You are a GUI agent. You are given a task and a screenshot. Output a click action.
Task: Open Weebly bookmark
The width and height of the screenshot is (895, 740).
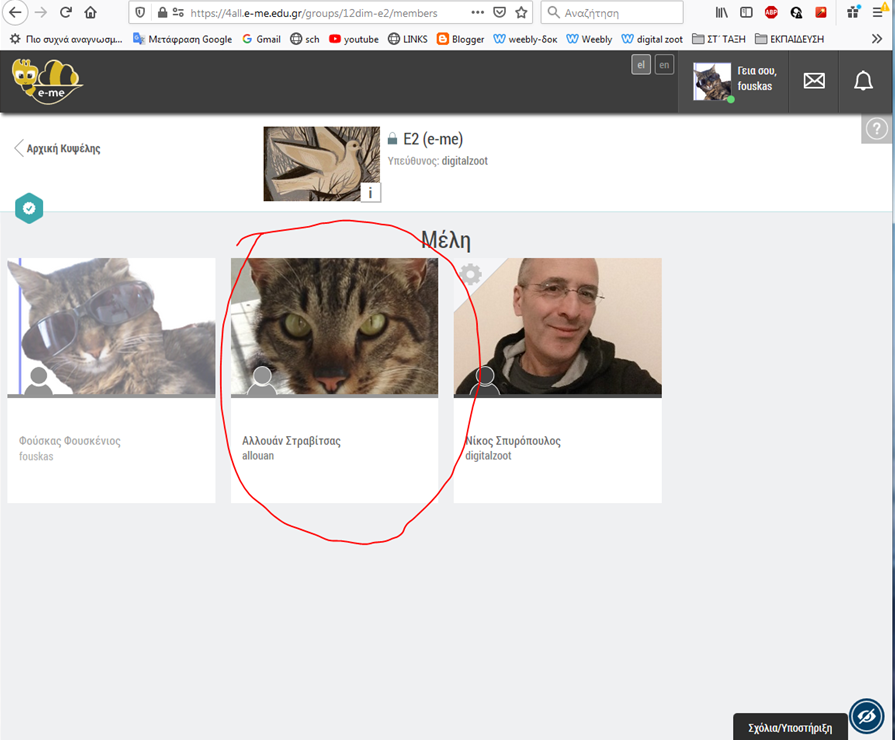click(x=589, y=39)
